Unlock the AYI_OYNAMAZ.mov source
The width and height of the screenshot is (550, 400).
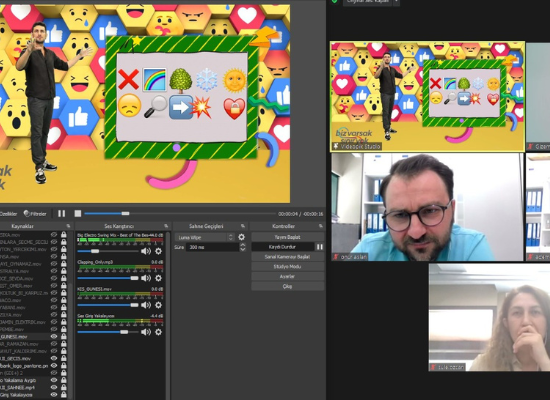click(63, 264)
